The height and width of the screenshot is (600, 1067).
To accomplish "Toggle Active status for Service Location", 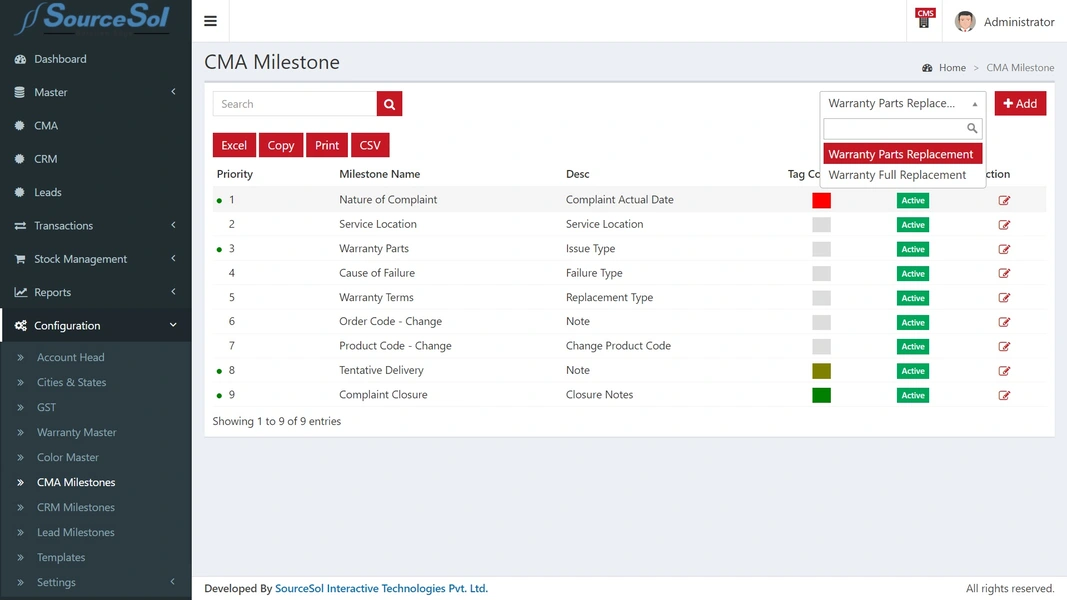I will click(912, 225).
